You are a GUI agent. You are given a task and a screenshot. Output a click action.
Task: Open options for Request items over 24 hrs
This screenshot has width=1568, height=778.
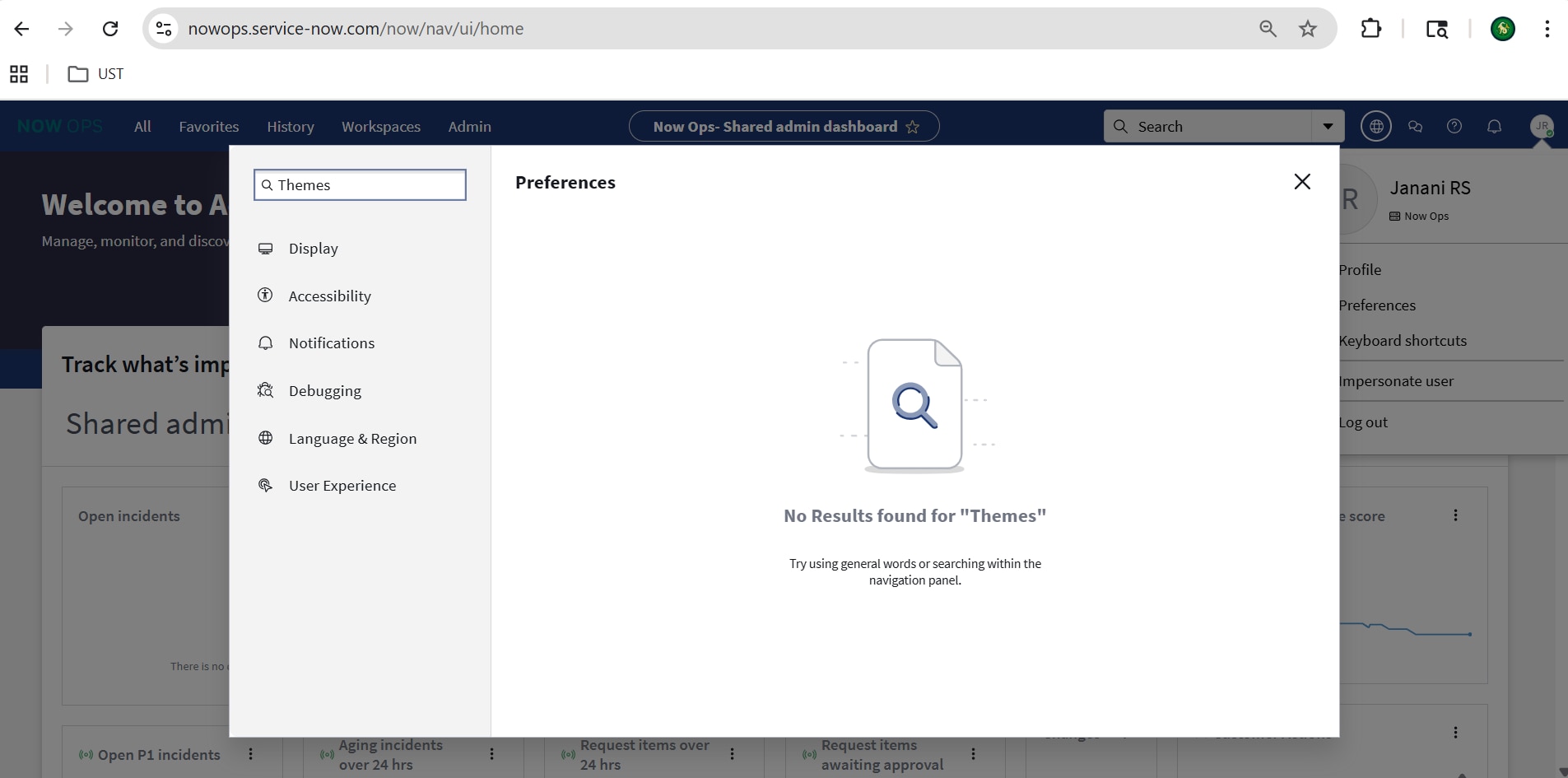[x=732, y=754]
